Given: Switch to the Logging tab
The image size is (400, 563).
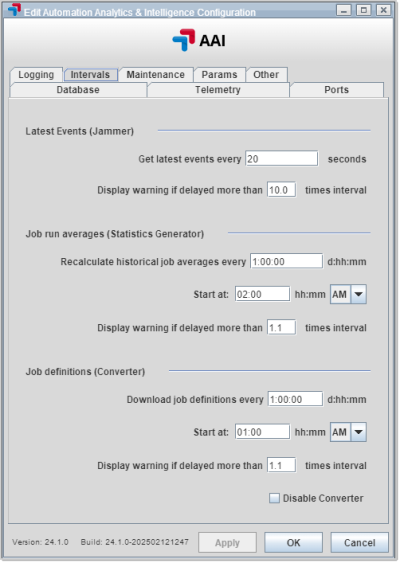Looking at the screenshot, I should [36, 75].
